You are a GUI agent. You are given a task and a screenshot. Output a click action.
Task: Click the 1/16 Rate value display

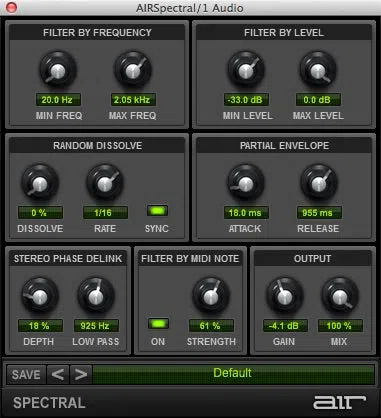pyautogui.click(x=105, y=213)
